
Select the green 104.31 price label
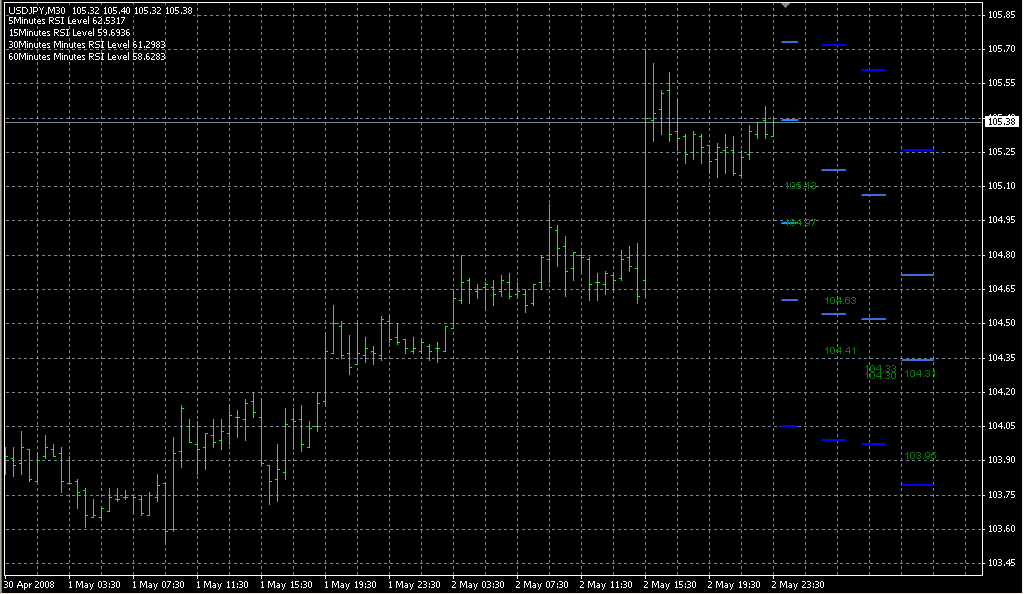[x=920, y=374]
